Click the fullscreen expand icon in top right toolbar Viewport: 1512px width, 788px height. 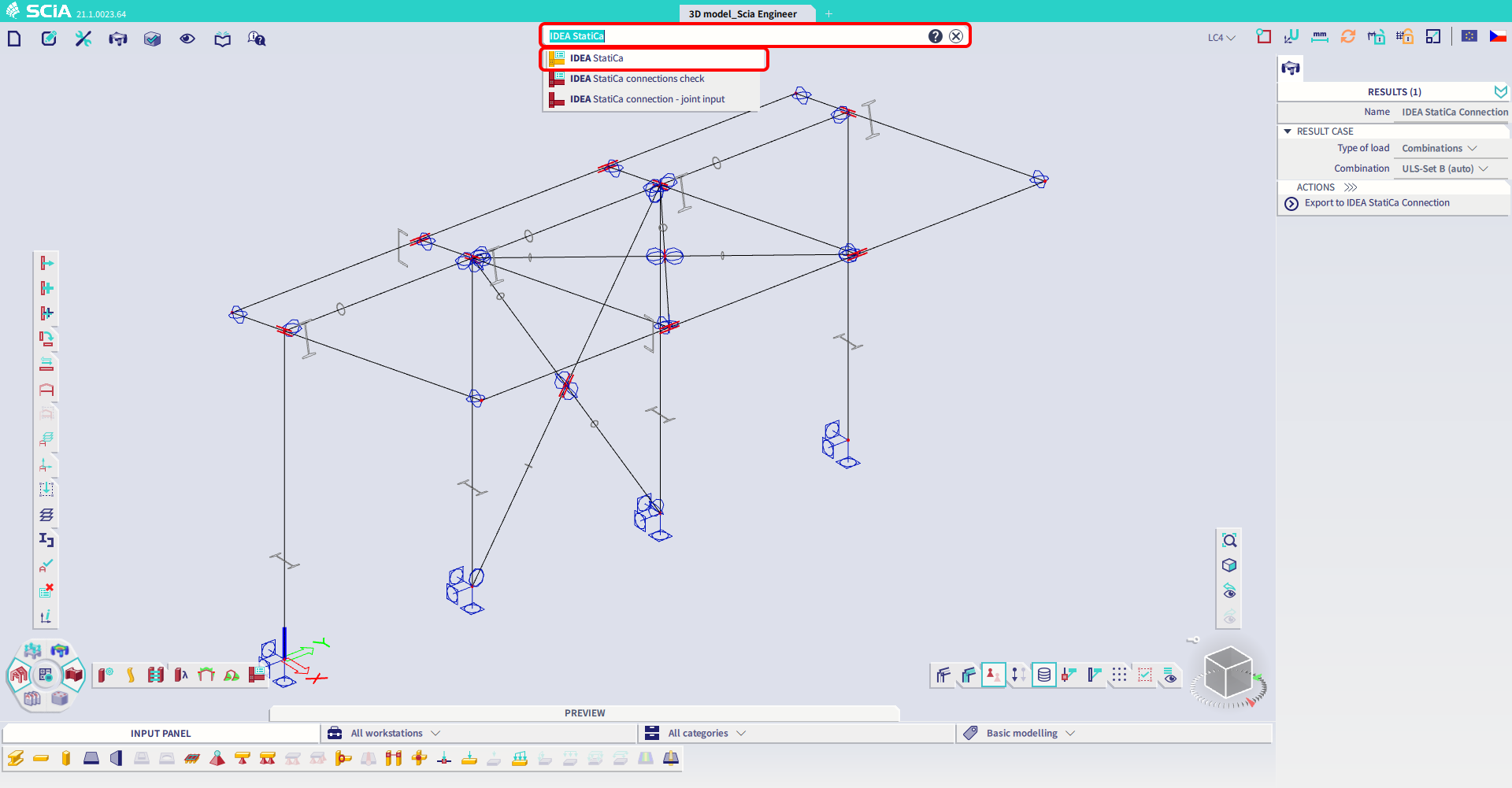tap(1433, 36)
